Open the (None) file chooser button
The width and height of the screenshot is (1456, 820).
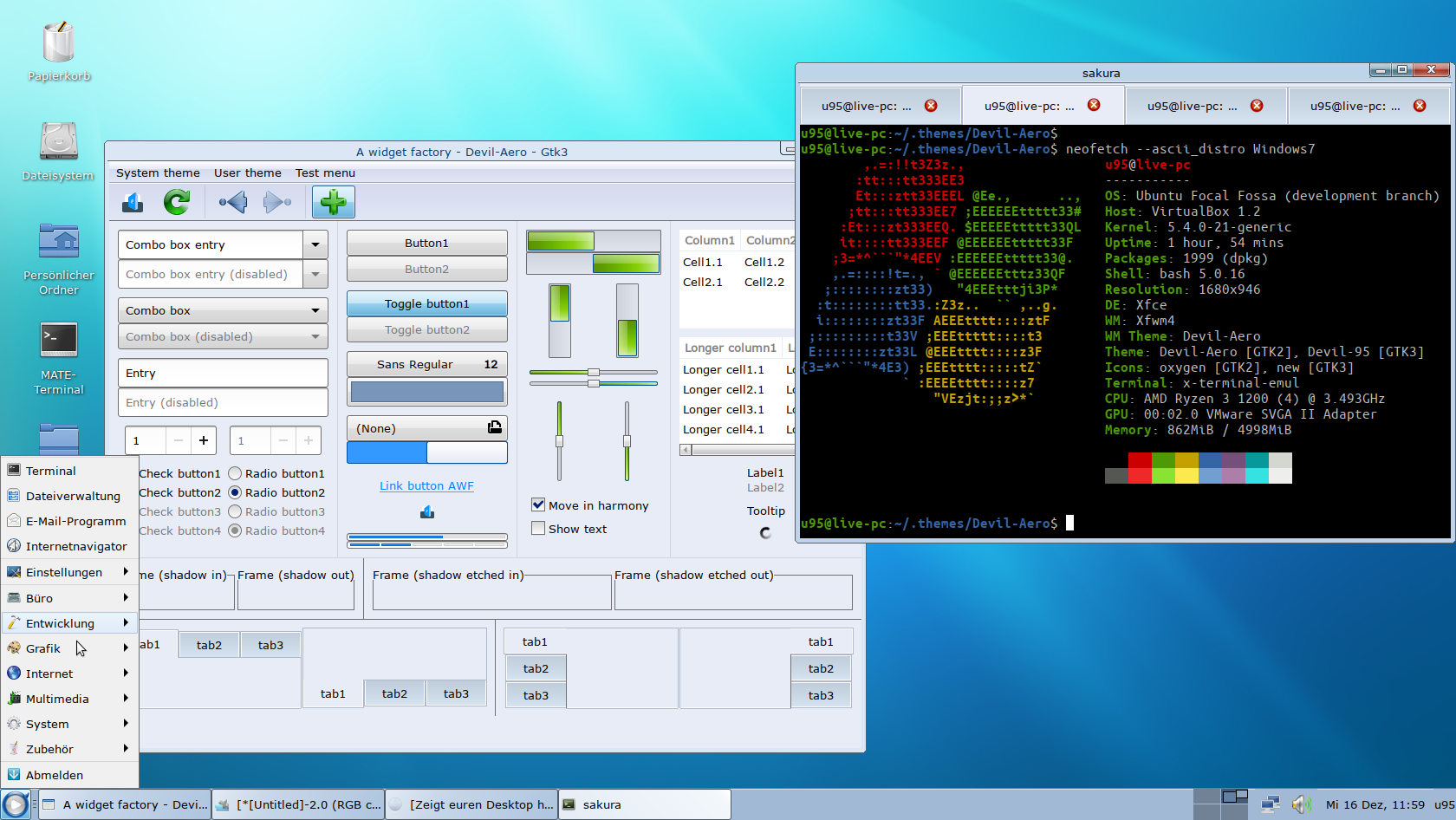(427, 428)
